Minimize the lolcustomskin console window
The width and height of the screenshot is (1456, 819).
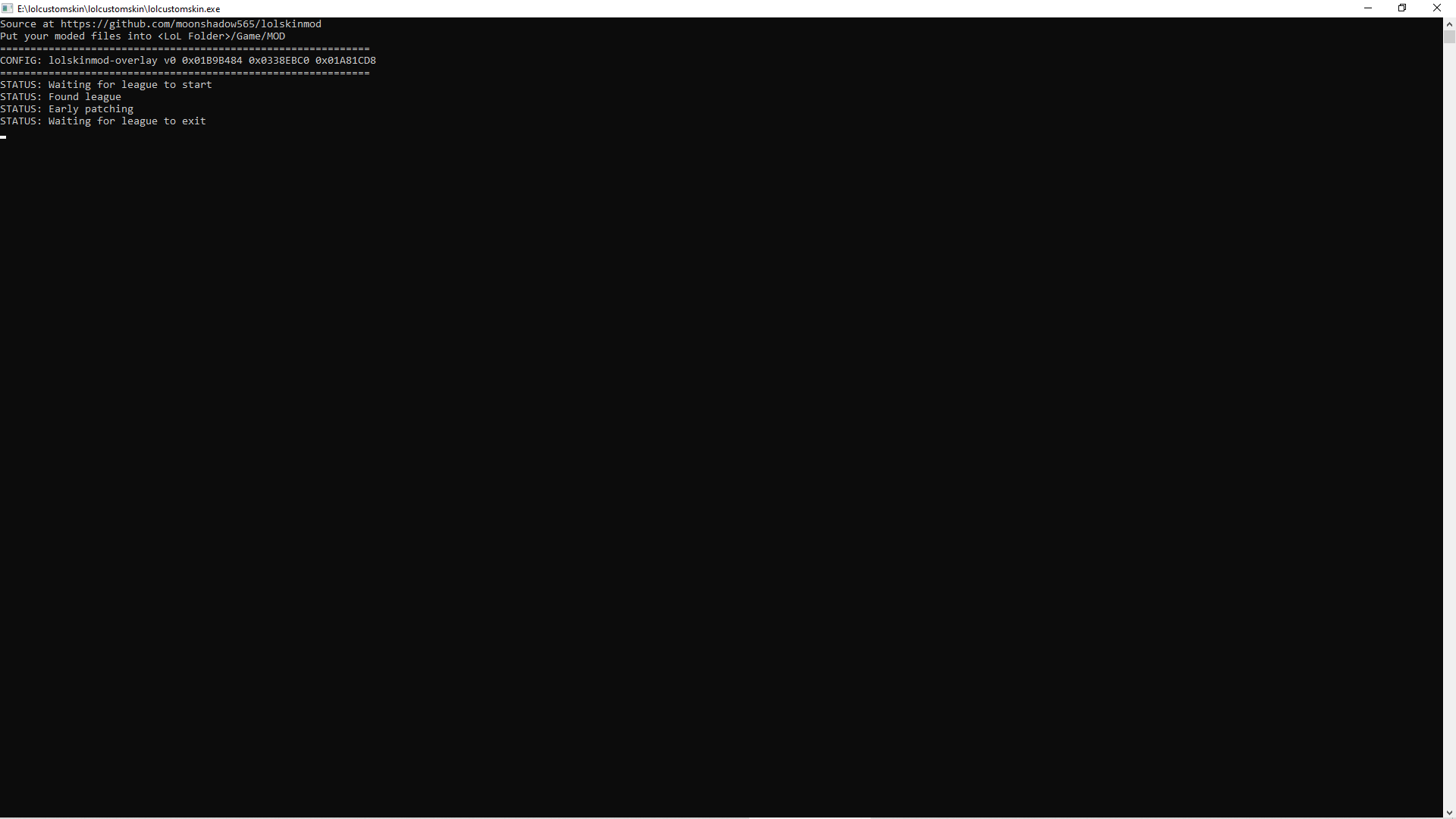tap(1368, 8)
